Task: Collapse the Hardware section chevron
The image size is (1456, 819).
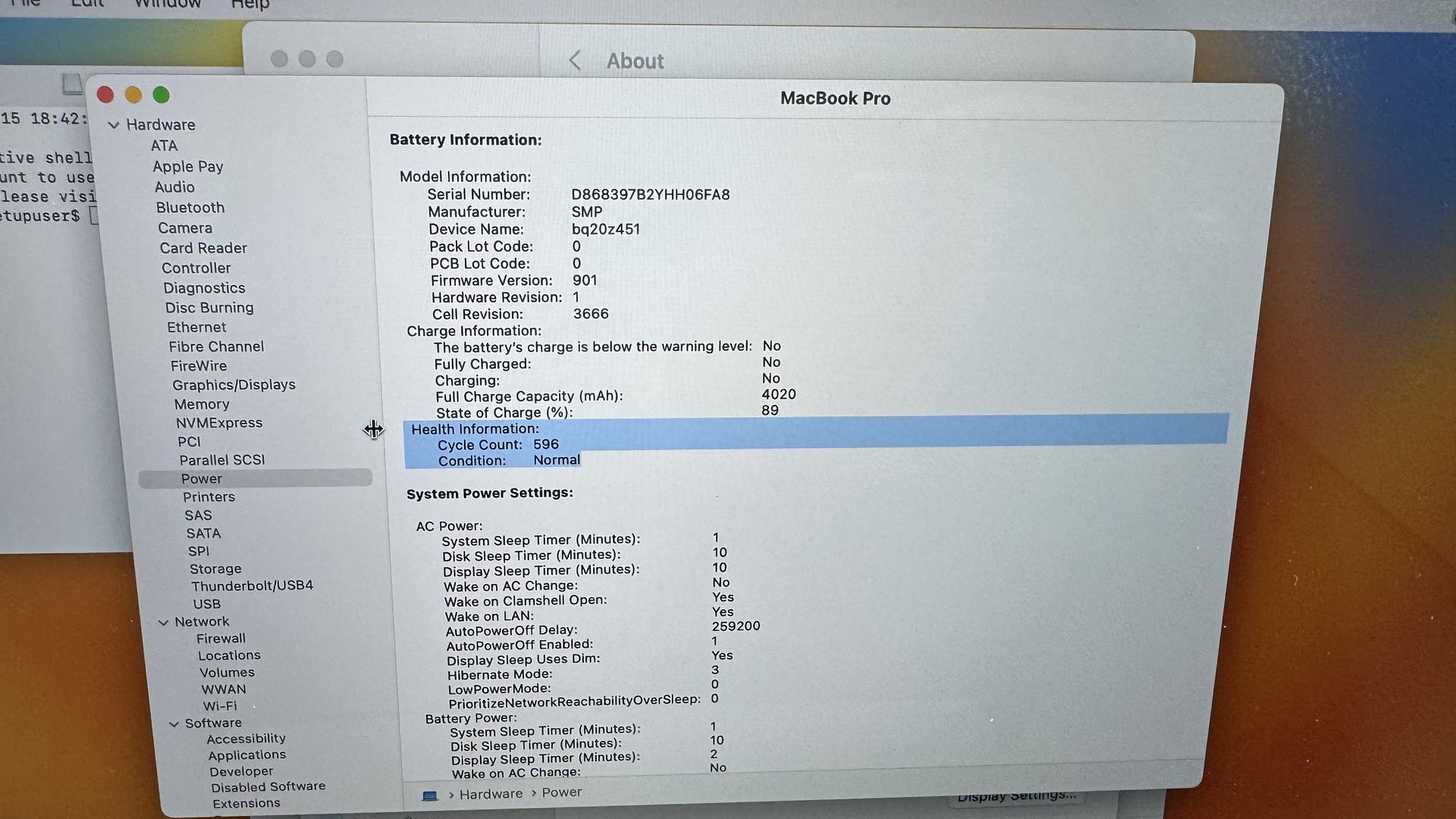Action: (114, 125)
